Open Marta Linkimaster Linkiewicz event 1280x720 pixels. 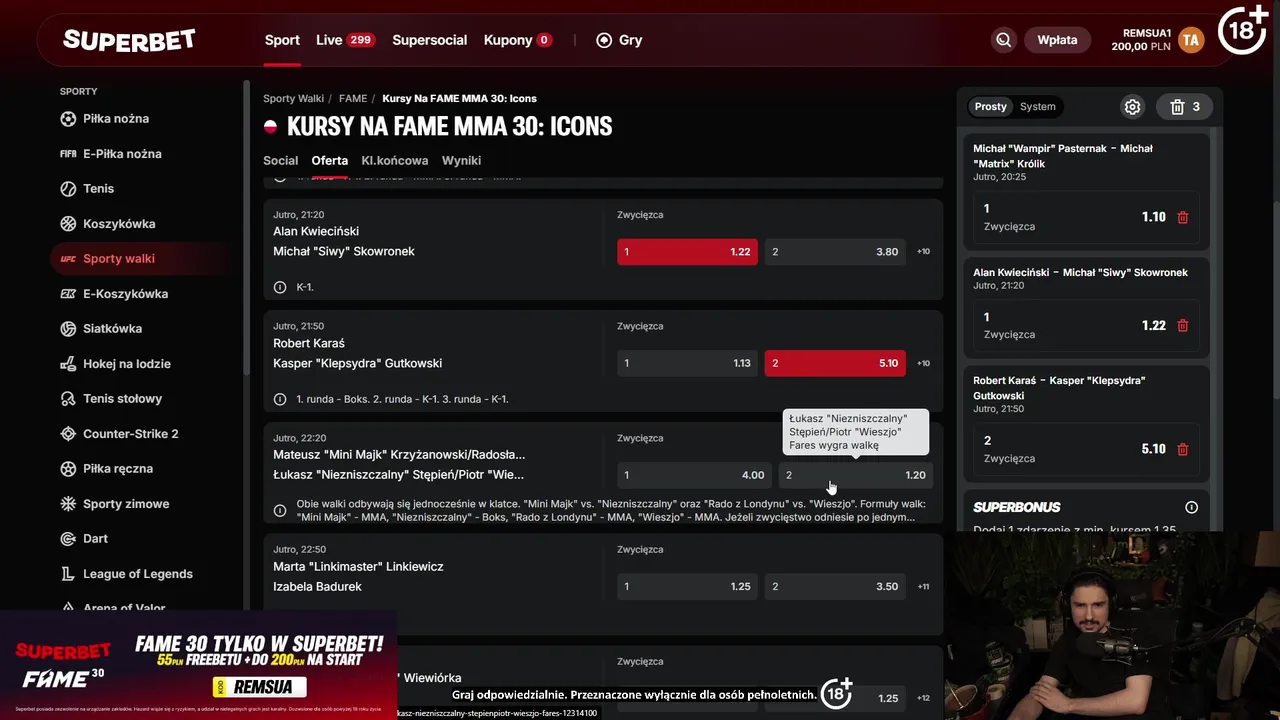pos(358,567)
